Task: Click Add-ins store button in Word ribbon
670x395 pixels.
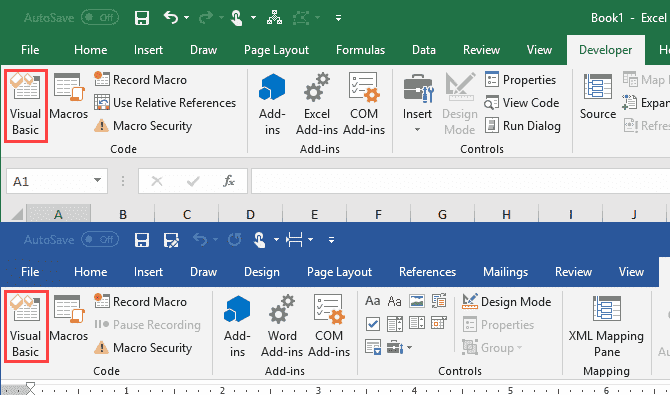Action: (x=237, y=327)
